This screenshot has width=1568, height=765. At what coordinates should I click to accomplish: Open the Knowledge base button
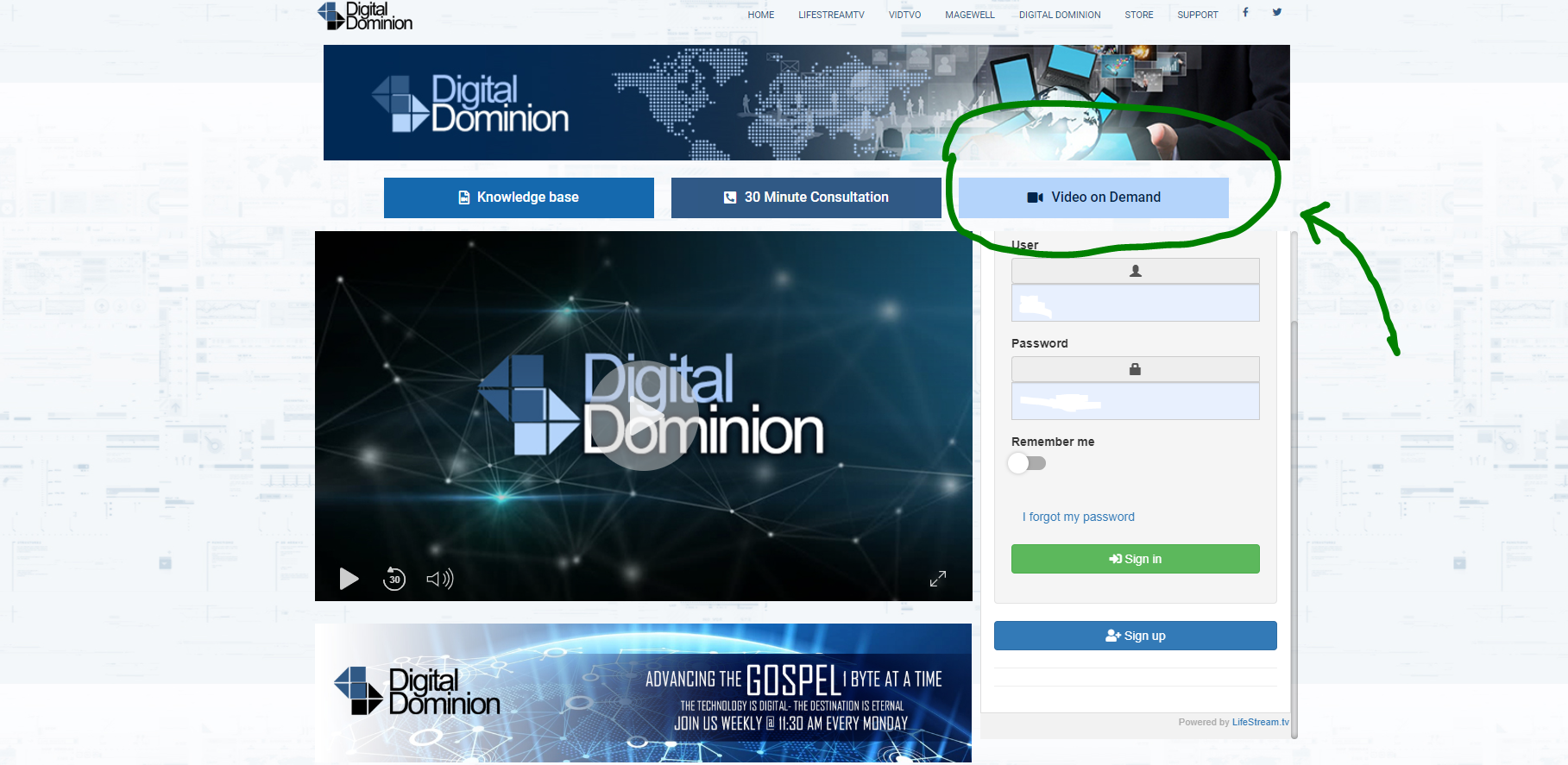point(519,198)
